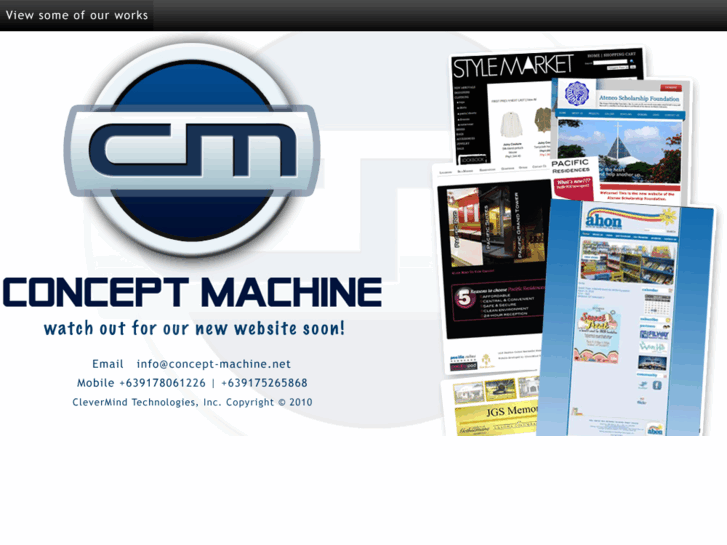This screenshot has width=727, height=545.
Task: Click mobile number +639178061226
Action: [x=162, y=383]
